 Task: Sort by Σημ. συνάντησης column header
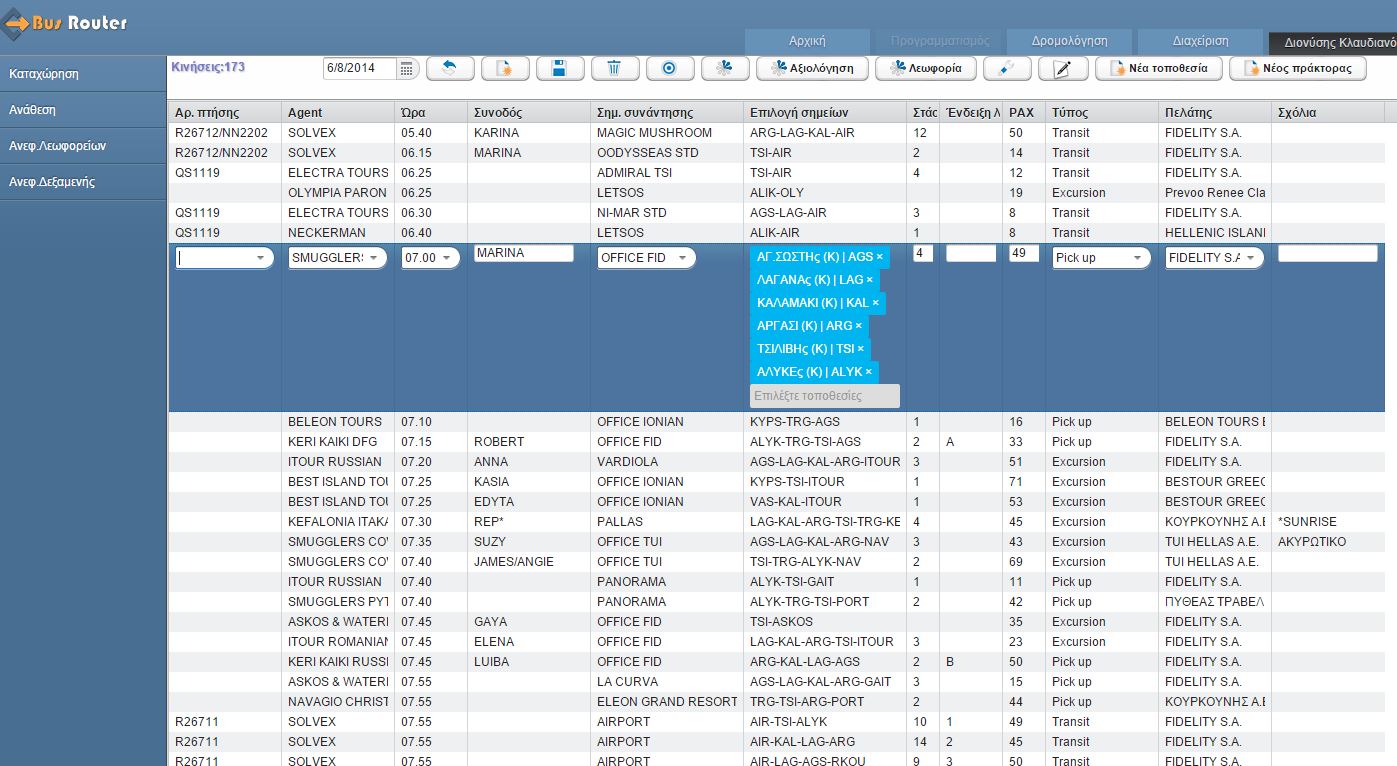coord(667,112)
